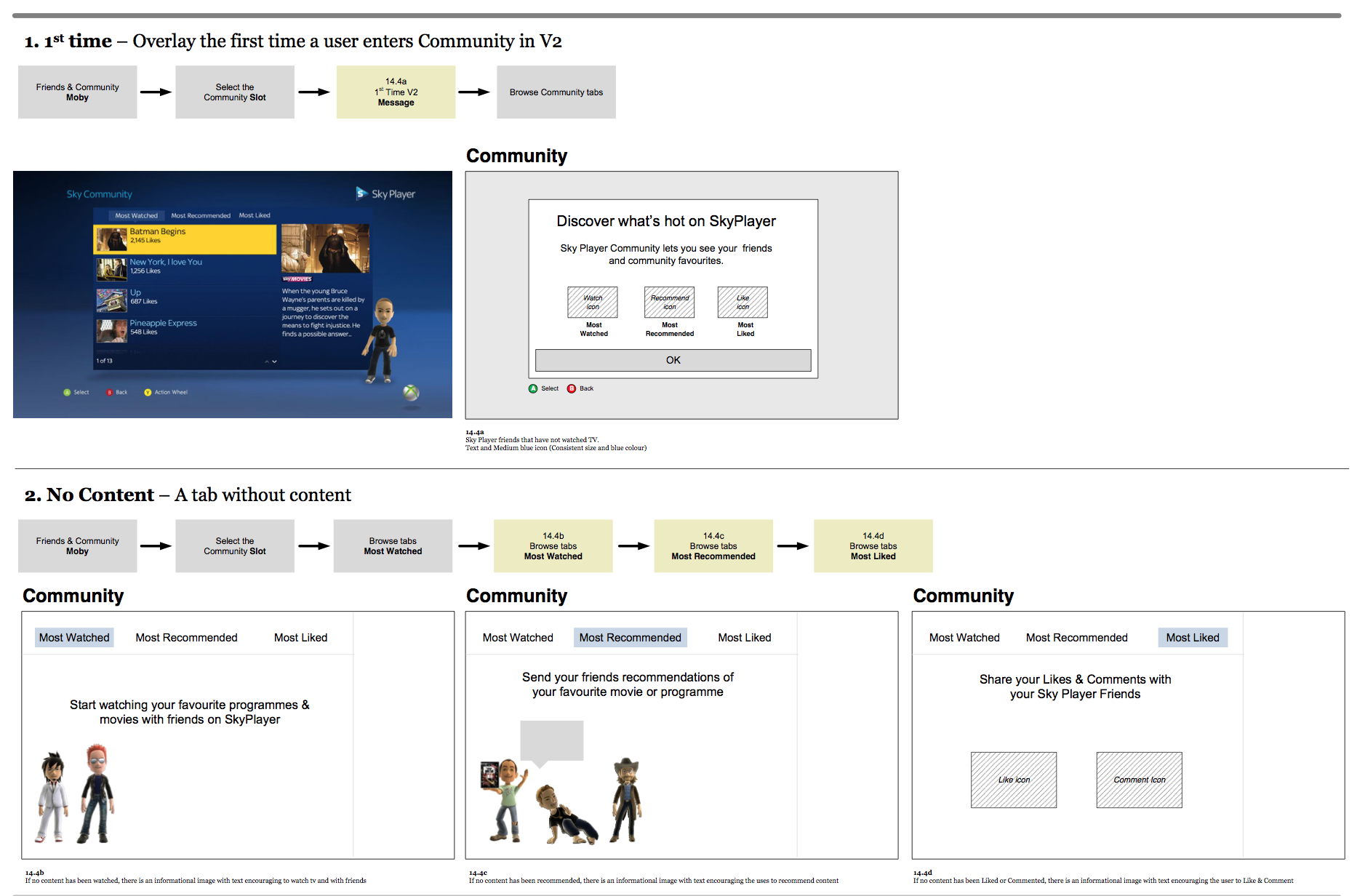The width and height of the screenshot is (1357, 896).
Task: Click the Xbox guide orb in the screenshot
Action: click(412, 393)
